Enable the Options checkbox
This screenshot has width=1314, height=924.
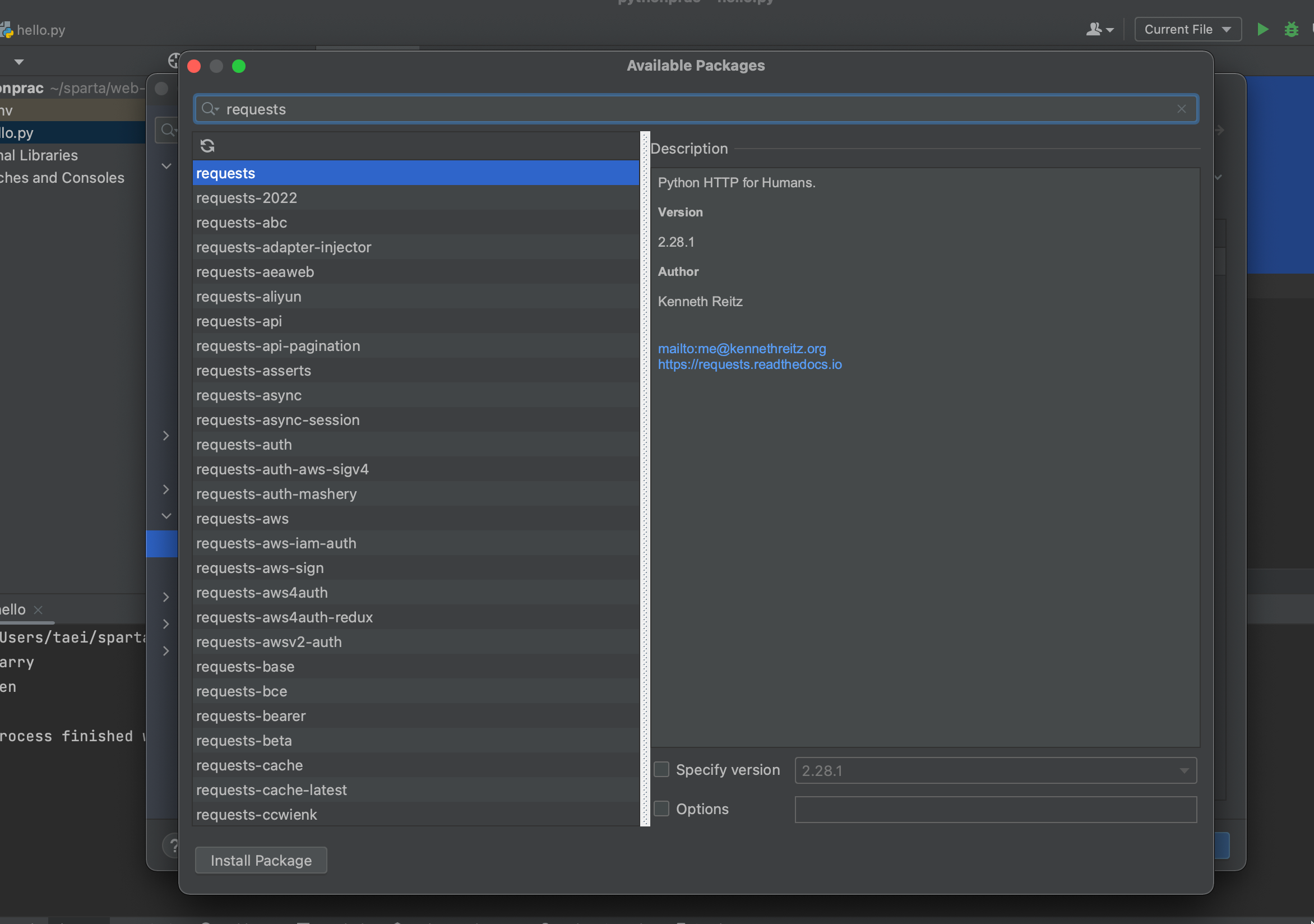click(661, 808)
